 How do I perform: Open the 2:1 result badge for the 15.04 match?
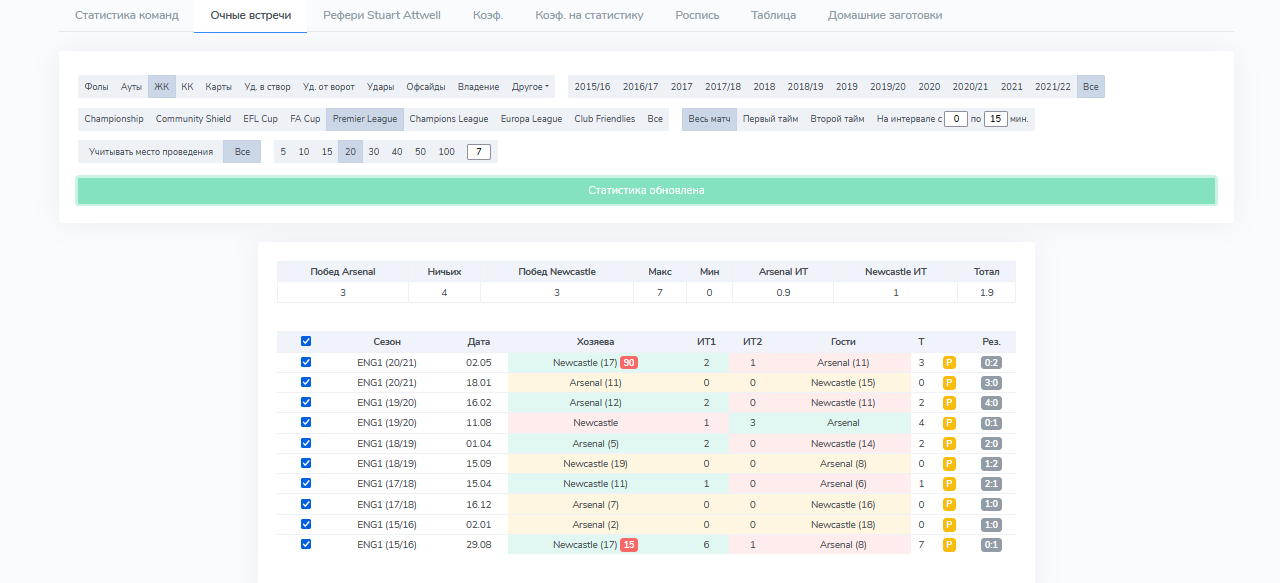coord(991,484)
